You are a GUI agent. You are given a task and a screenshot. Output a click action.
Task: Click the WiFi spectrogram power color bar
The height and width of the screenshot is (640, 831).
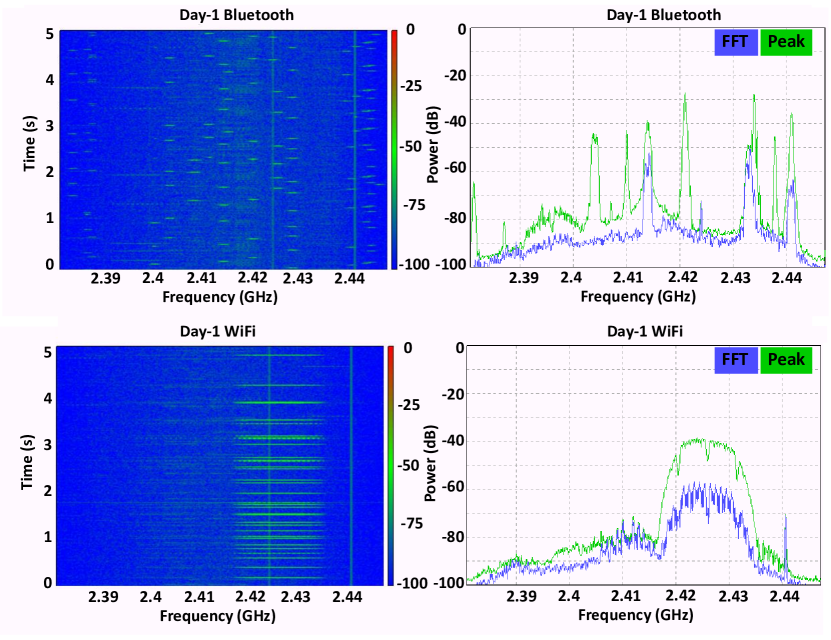click(391, 466)
